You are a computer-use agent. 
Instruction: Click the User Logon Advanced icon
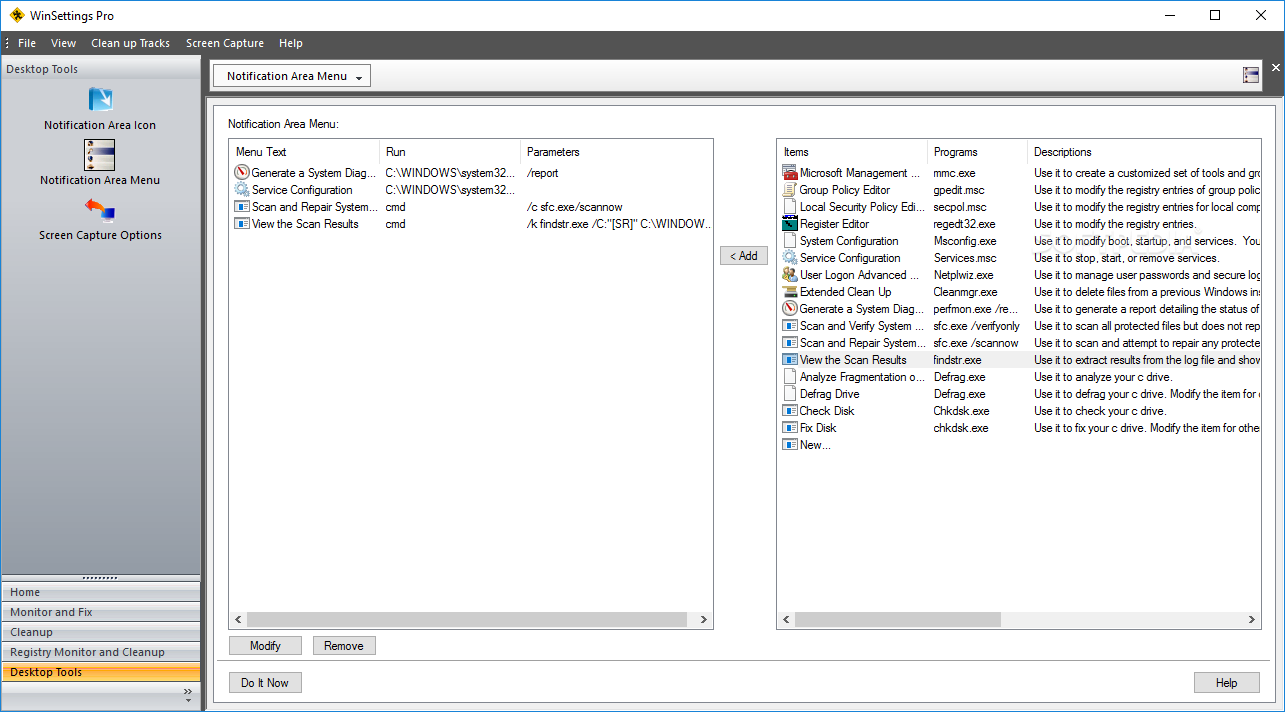(790, 275)
